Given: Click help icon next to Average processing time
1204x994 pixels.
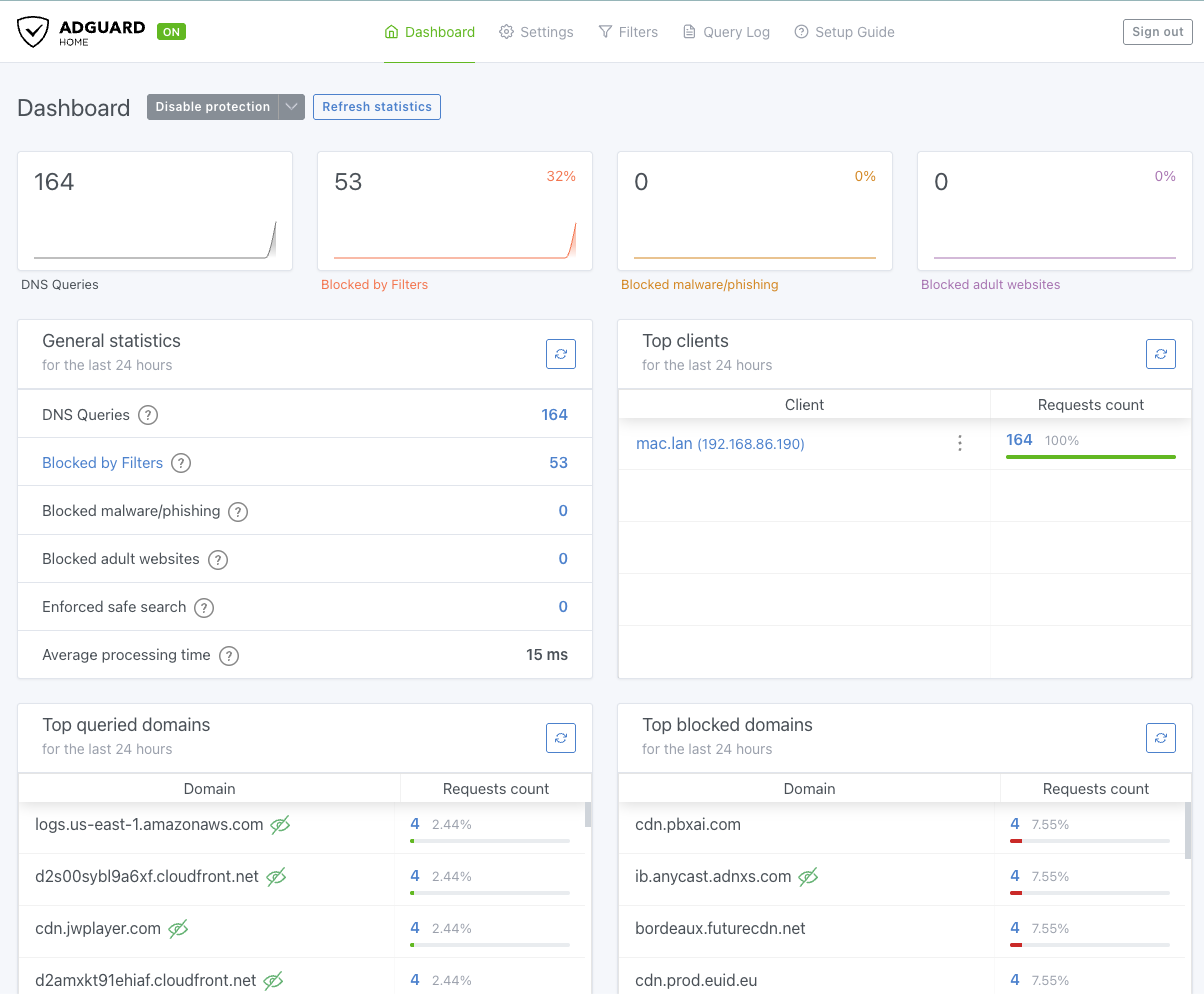Looking at the screenshot, I should pos(229,656).
